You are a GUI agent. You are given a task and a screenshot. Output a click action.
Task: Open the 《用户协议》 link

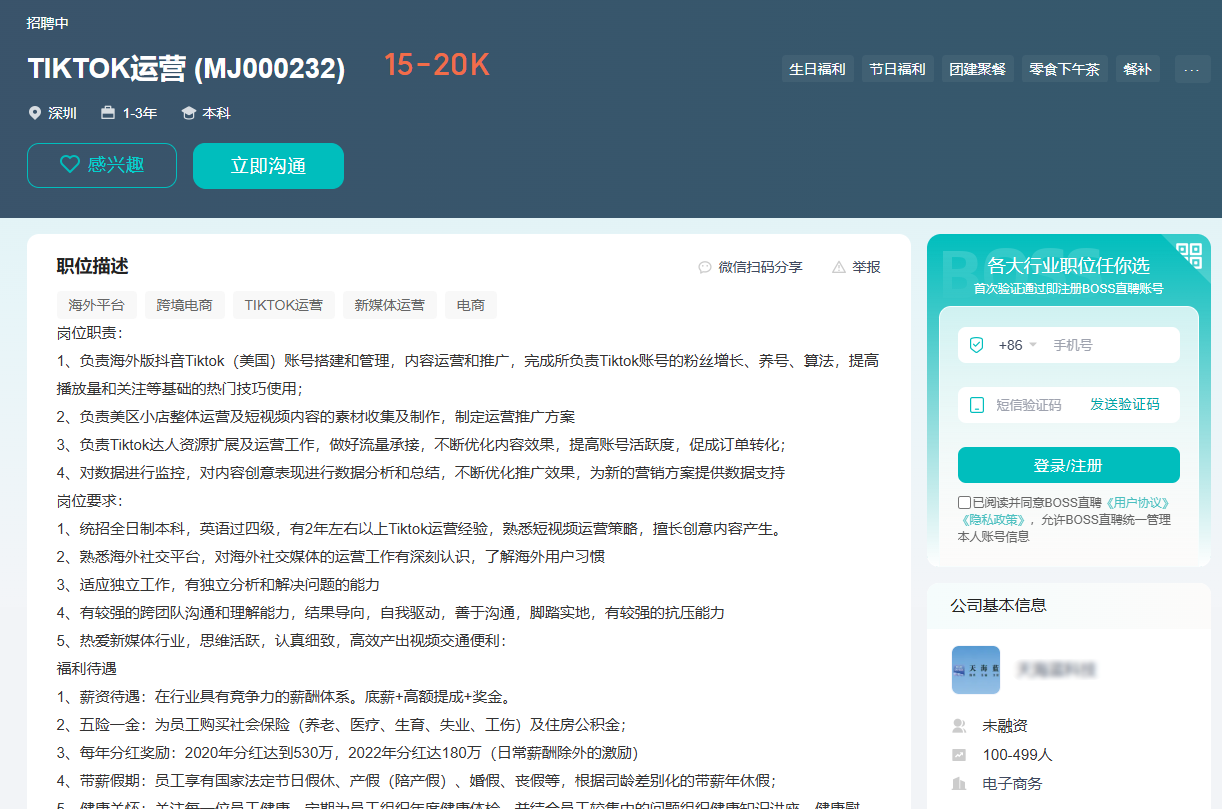pyautogui.click(x=1135, y=502)
